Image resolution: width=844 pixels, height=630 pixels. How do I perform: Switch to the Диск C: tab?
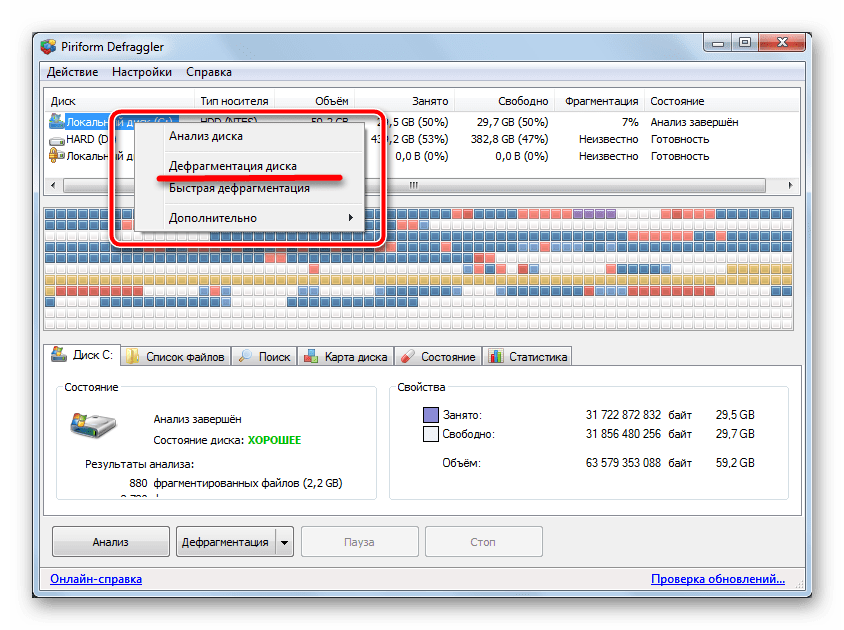tap(82, 355)
